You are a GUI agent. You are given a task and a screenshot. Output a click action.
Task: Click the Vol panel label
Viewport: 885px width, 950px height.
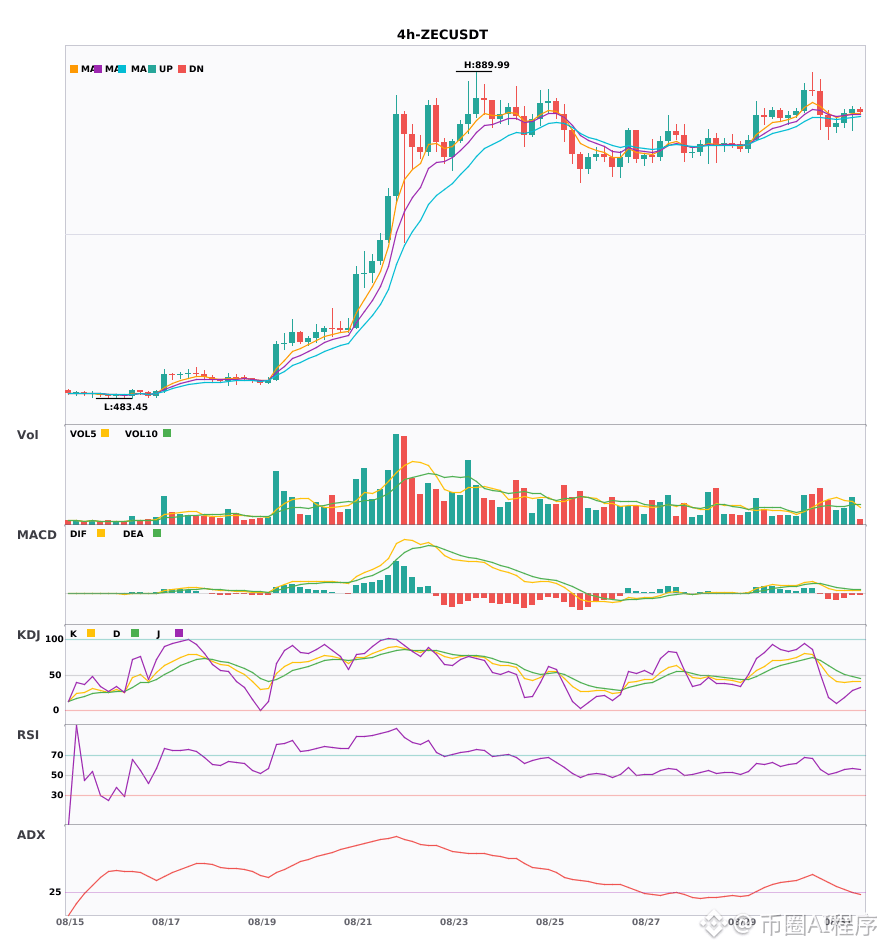click(x=27, y=435)
